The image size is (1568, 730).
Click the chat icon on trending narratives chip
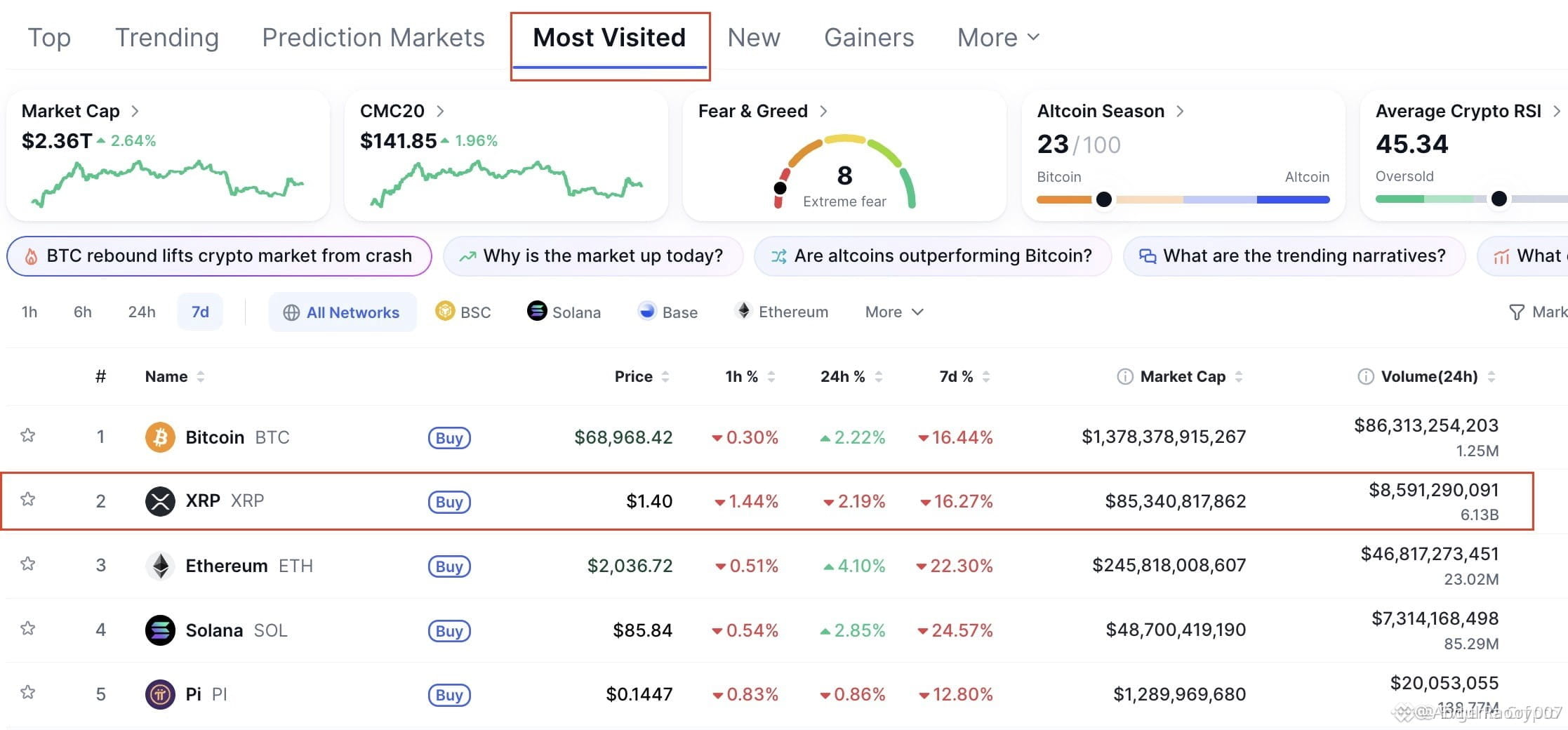(1148, 256)
